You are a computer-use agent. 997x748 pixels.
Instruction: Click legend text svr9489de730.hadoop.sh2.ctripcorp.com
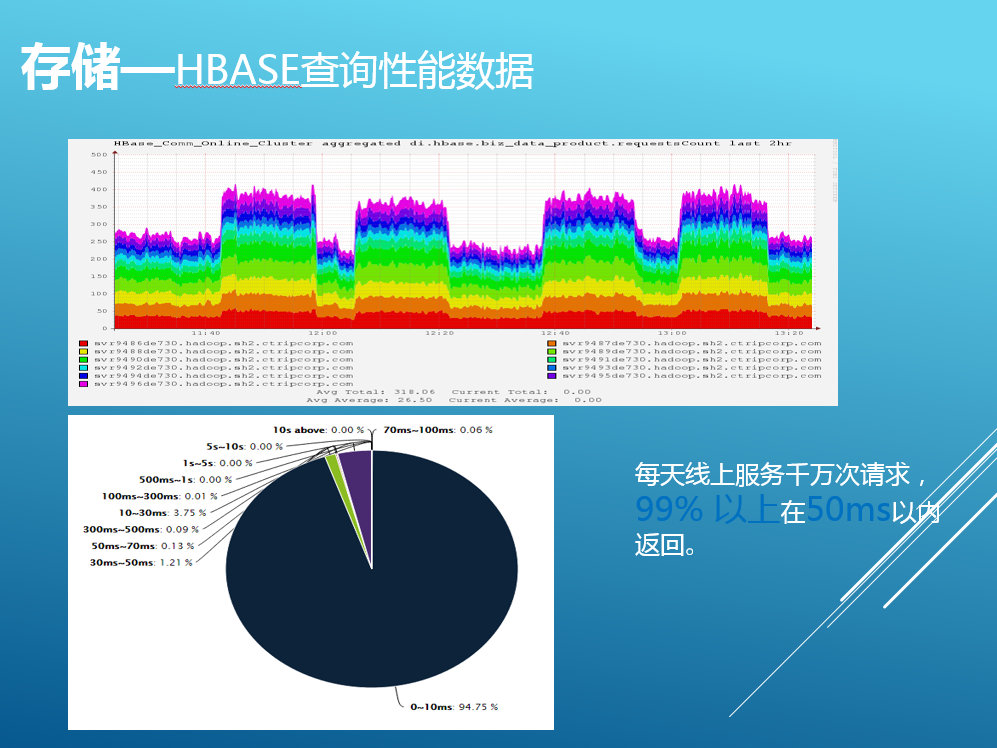coord(692,352)
